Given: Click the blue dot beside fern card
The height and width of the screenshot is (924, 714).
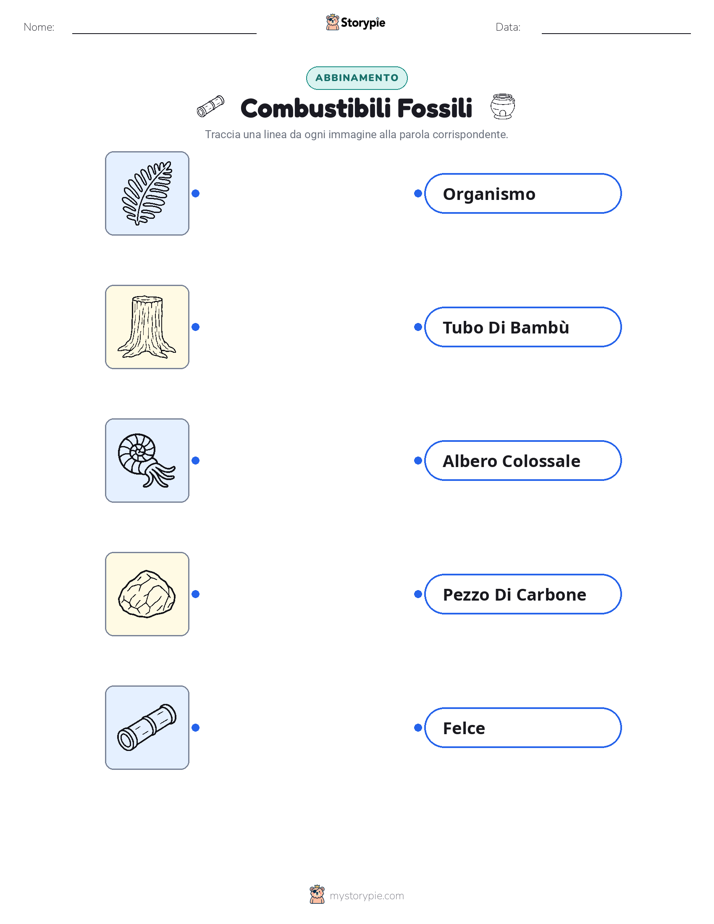Looking at the screenshot, I should 196,193.
